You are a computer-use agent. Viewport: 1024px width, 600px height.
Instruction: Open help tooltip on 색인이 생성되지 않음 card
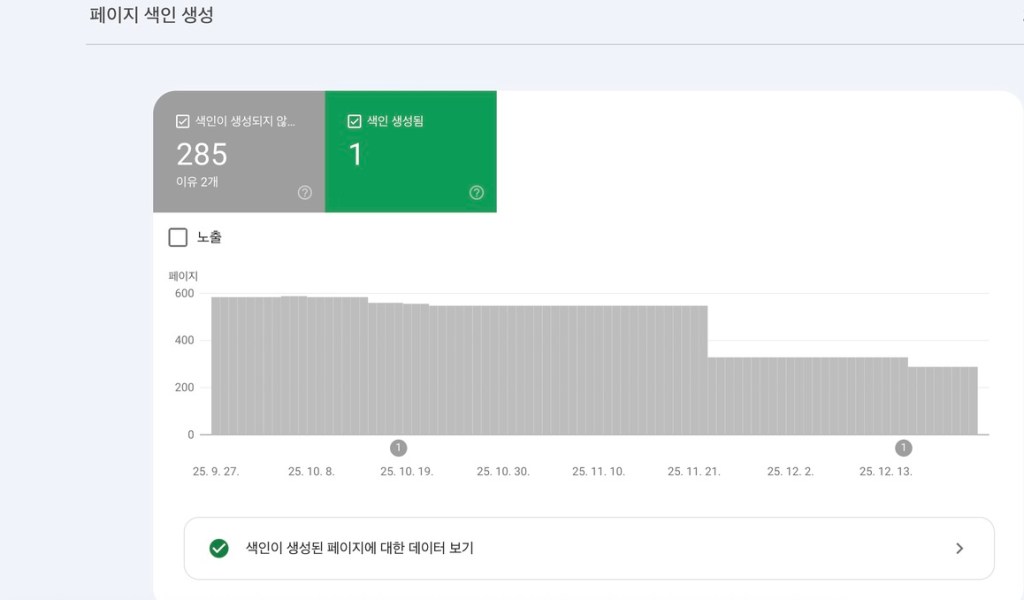(x=304, y=192)
